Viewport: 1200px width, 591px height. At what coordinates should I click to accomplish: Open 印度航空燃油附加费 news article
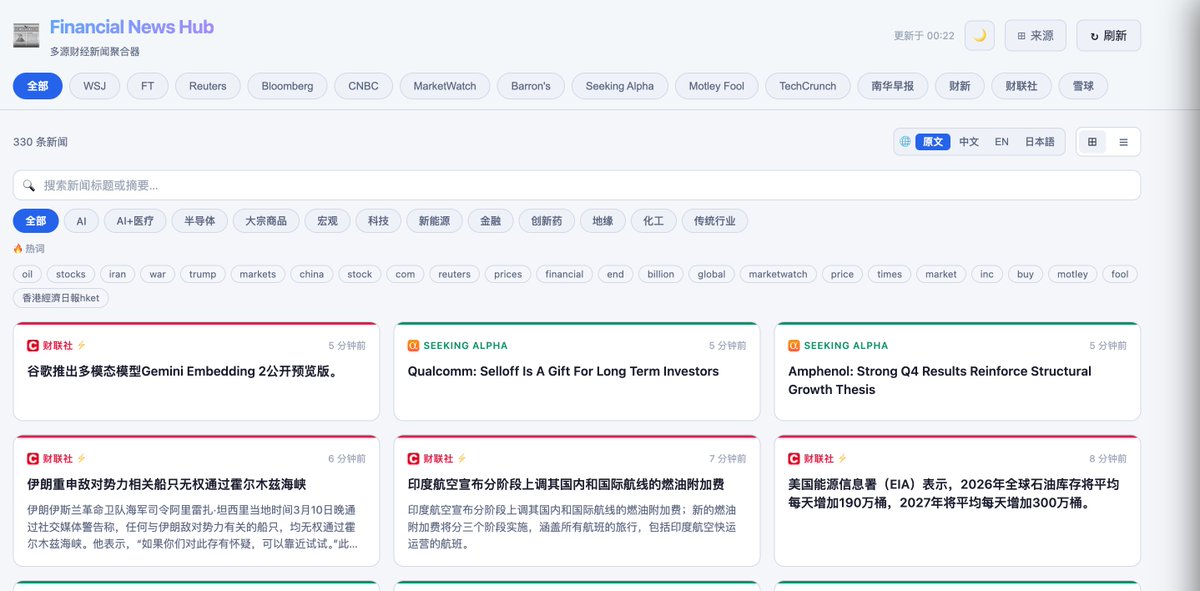click(x=577, y=501)
